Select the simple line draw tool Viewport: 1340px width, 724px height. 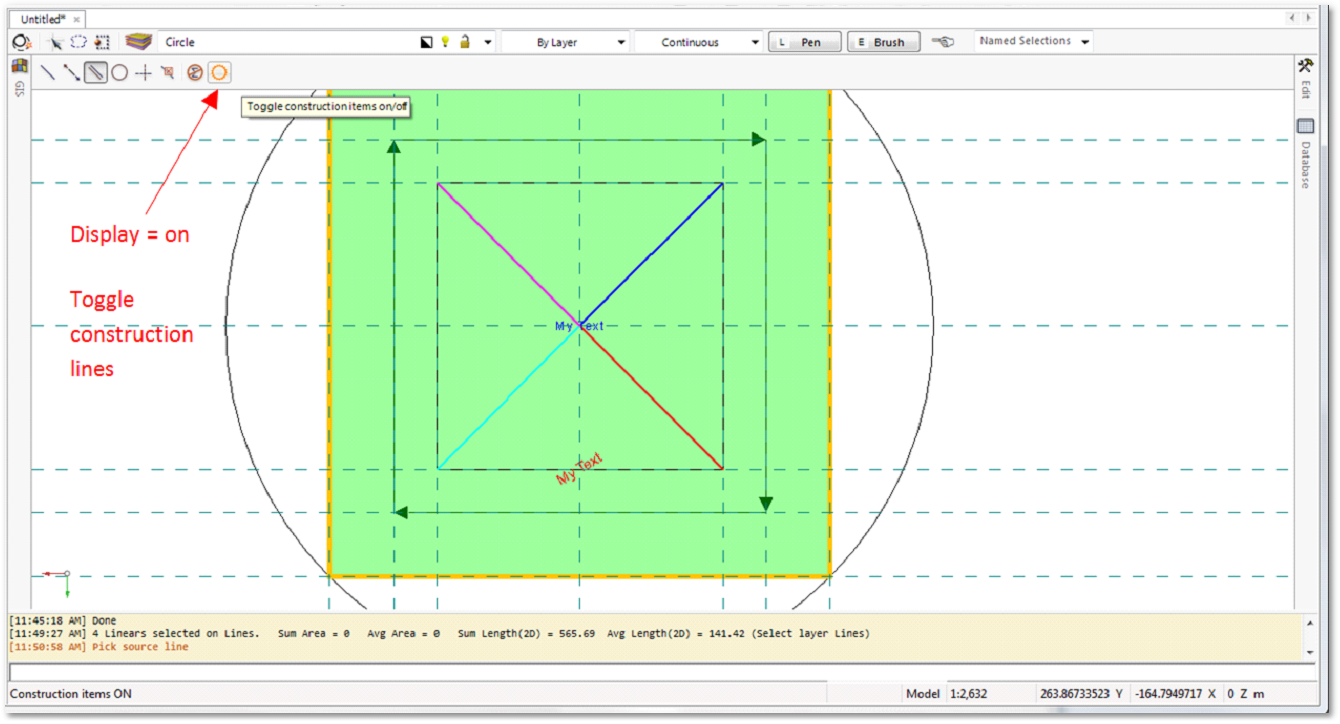click(47, 72)
